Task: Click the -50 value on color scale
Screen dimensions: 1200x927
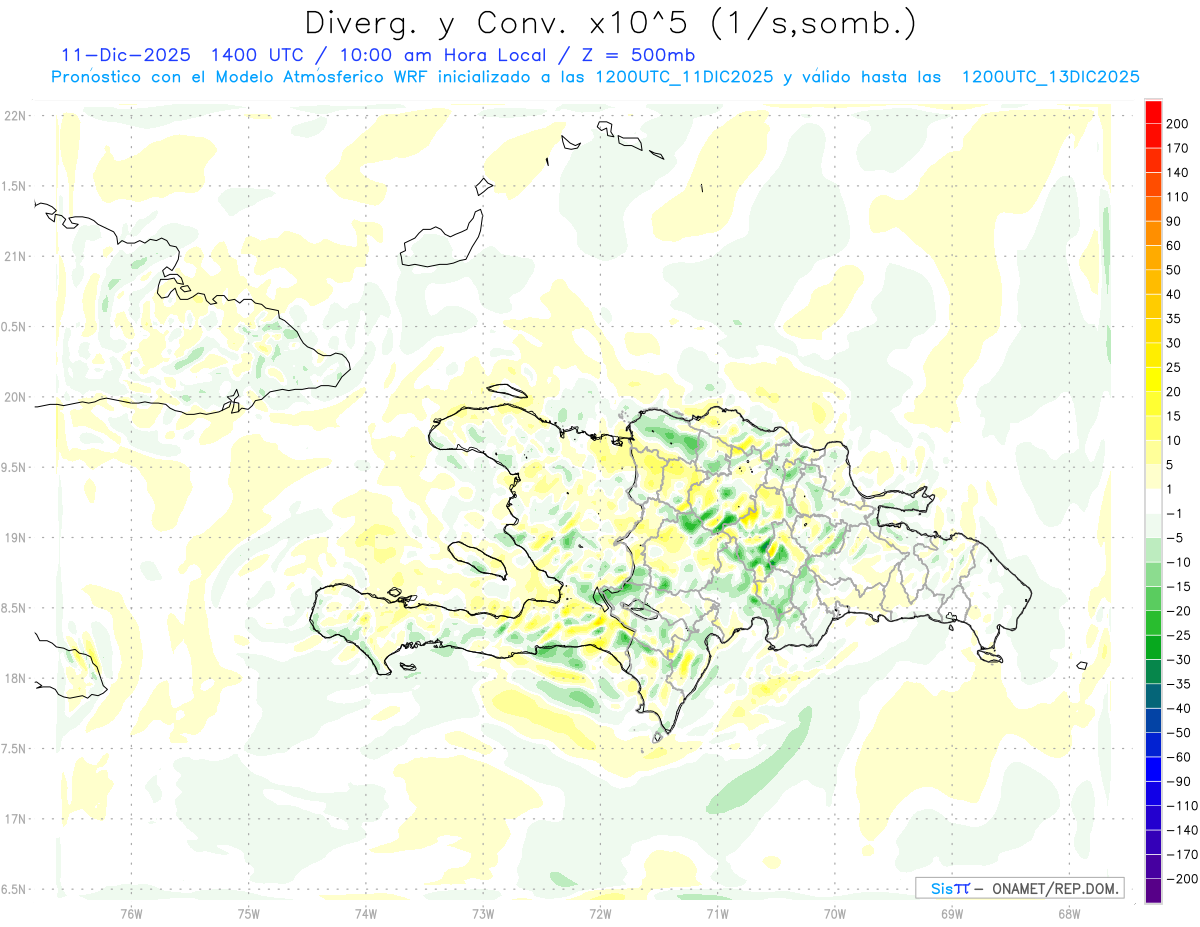Action: point(1178,733)
